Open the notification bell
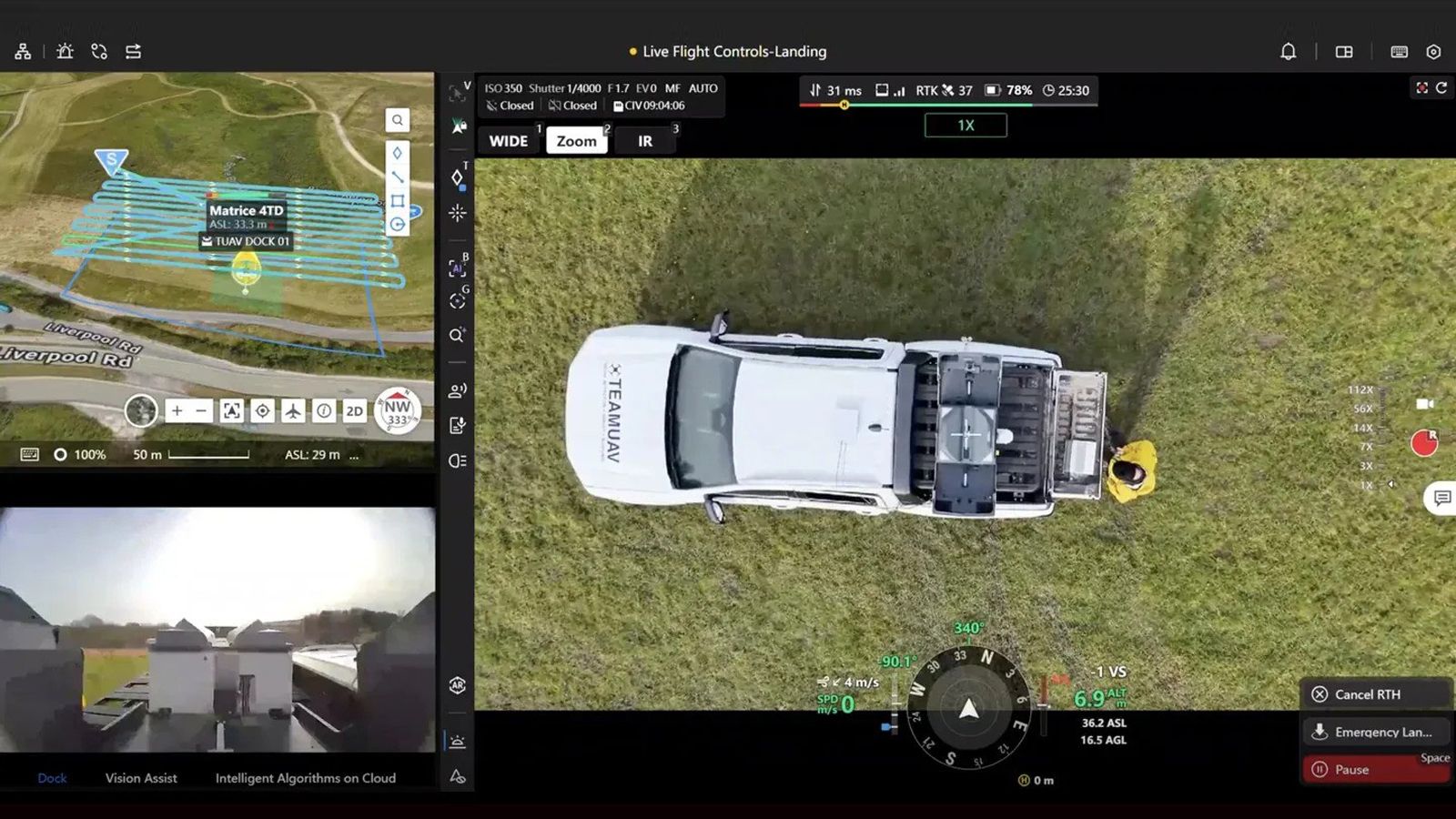This screenshot has height=819, width=1456. pos(1288,52)
